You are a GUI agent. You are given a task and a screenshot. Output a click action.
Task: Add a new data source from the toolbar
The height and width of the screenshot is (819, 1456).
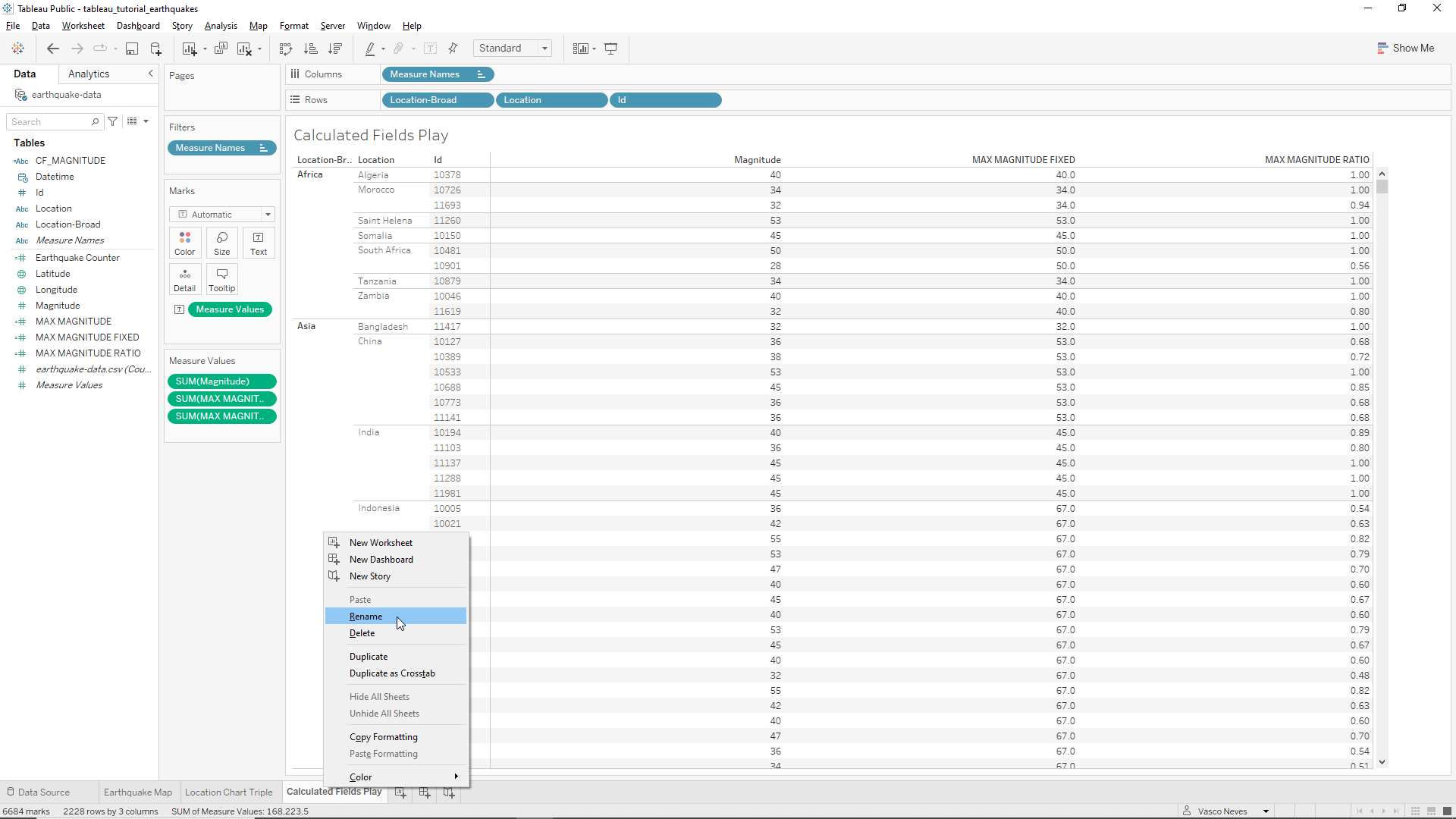click(156, 49)
